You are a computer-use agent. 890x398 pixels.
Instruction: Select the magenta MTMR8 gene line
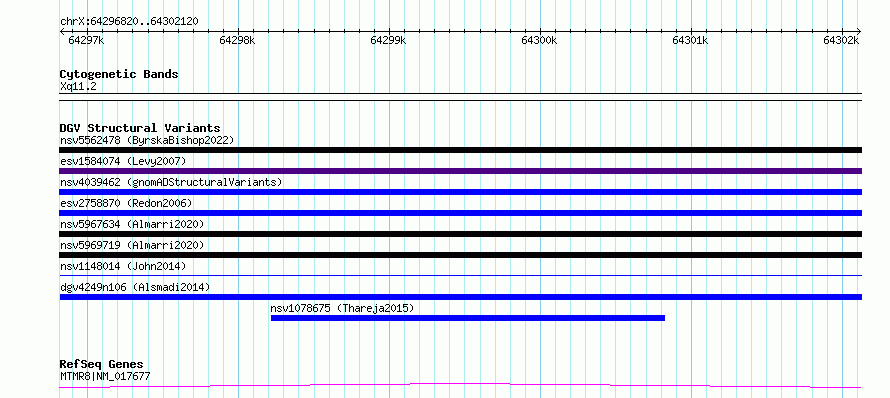point(460,386)
